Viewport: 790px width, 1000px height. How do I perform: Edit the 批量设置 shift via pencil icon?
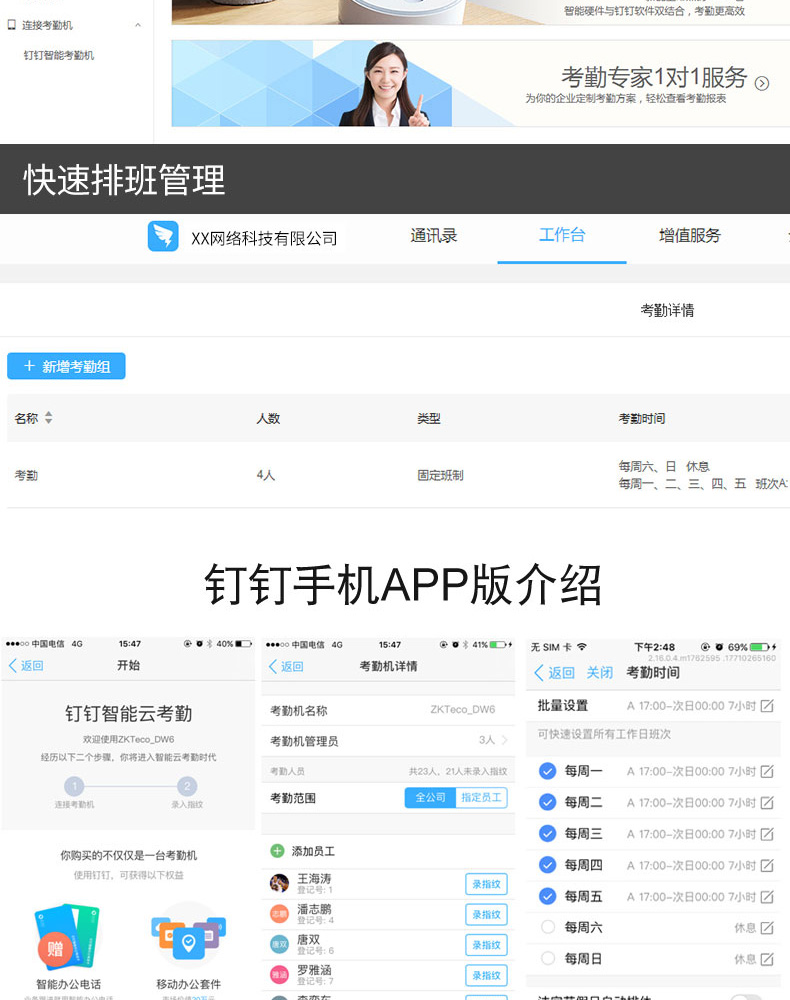point(767,705)
